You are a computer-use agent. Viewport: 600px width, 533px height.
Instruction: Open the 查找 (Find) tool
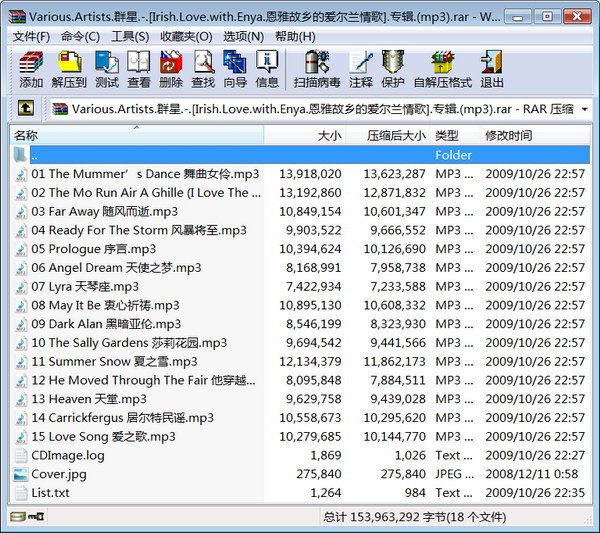point(203,69)
